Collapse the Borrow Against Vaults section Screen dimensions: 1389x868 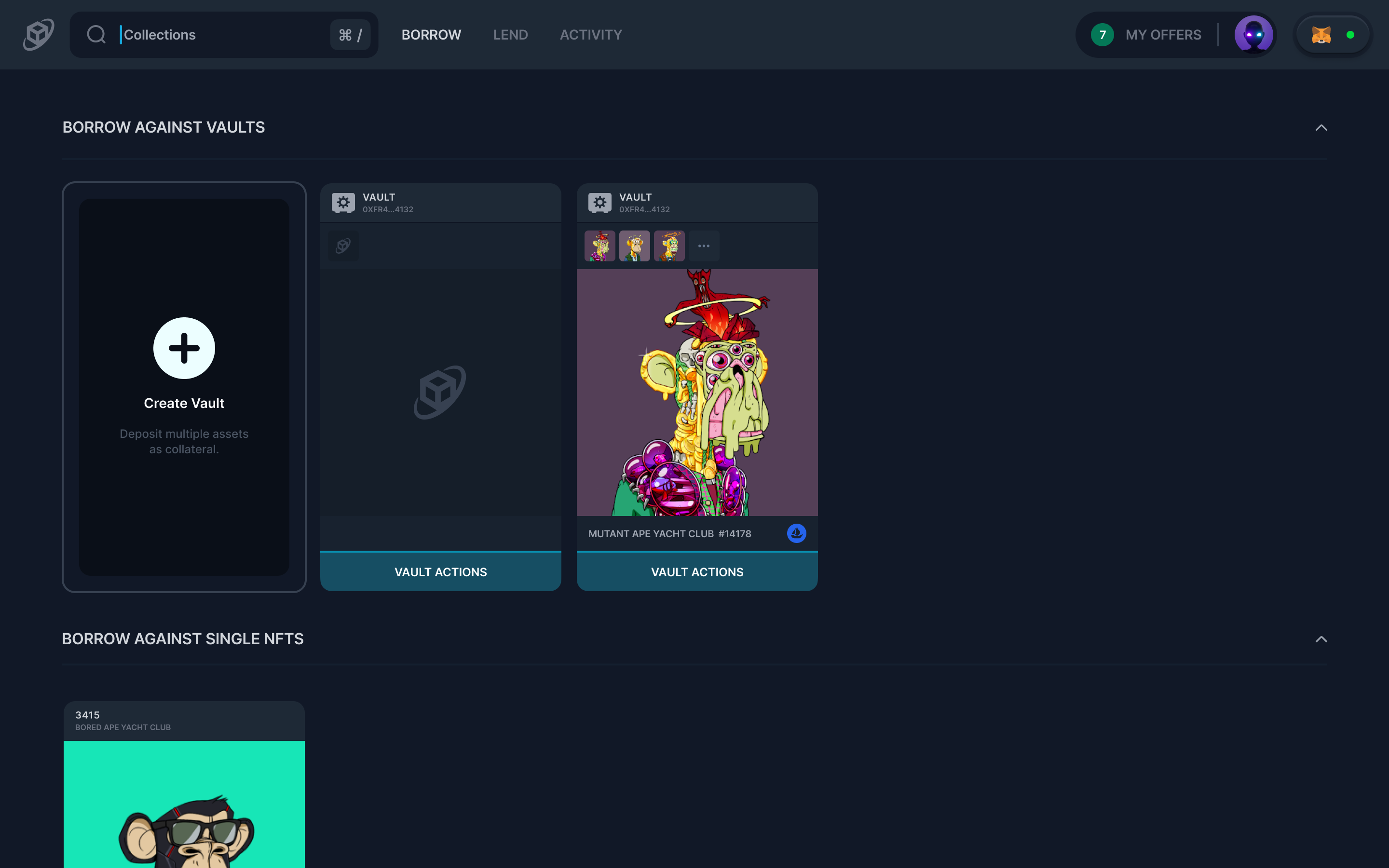click(x=1321, y=127)
